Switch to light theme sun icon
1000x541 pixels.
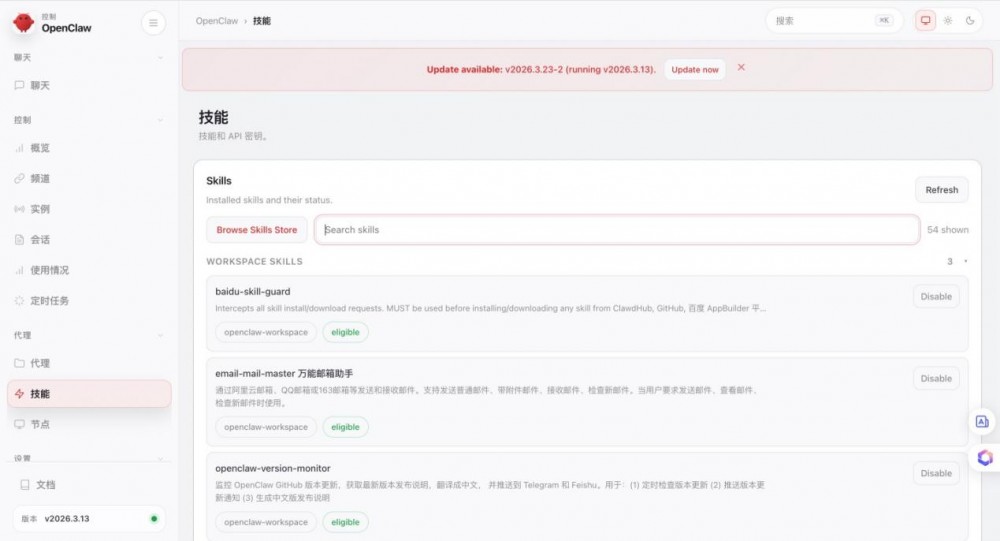(x=948, y=21)
